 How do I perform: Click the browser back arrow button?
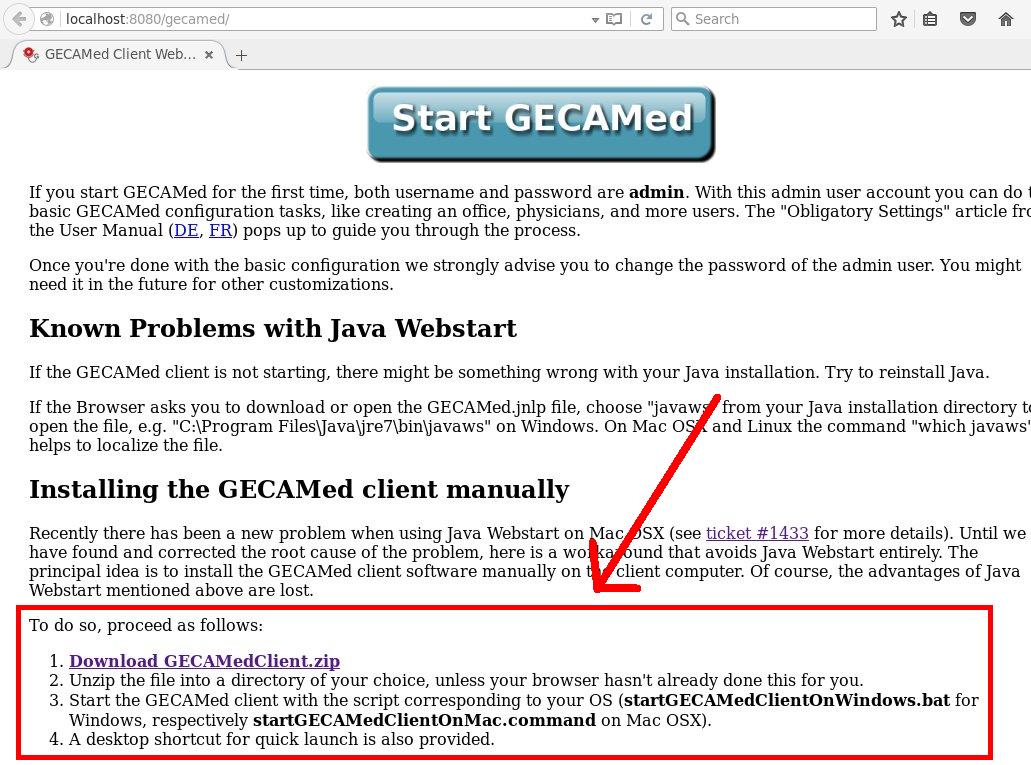pos(18,19)
